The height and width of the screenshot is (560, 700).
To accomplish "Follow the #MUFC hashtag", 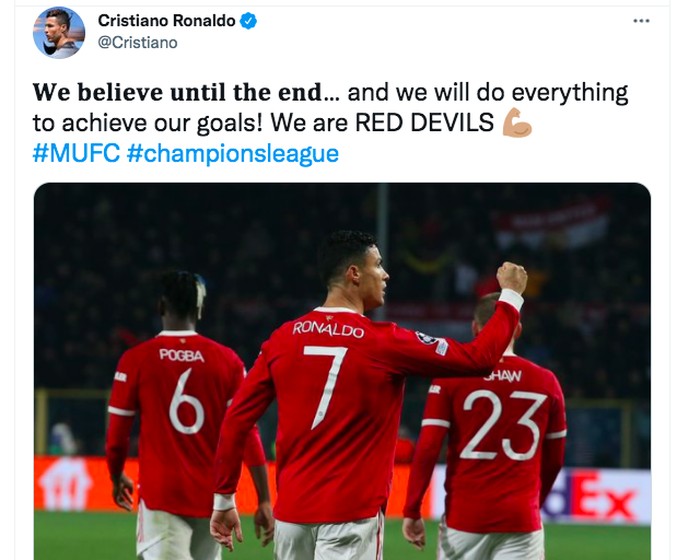I will tap(76, 154).
